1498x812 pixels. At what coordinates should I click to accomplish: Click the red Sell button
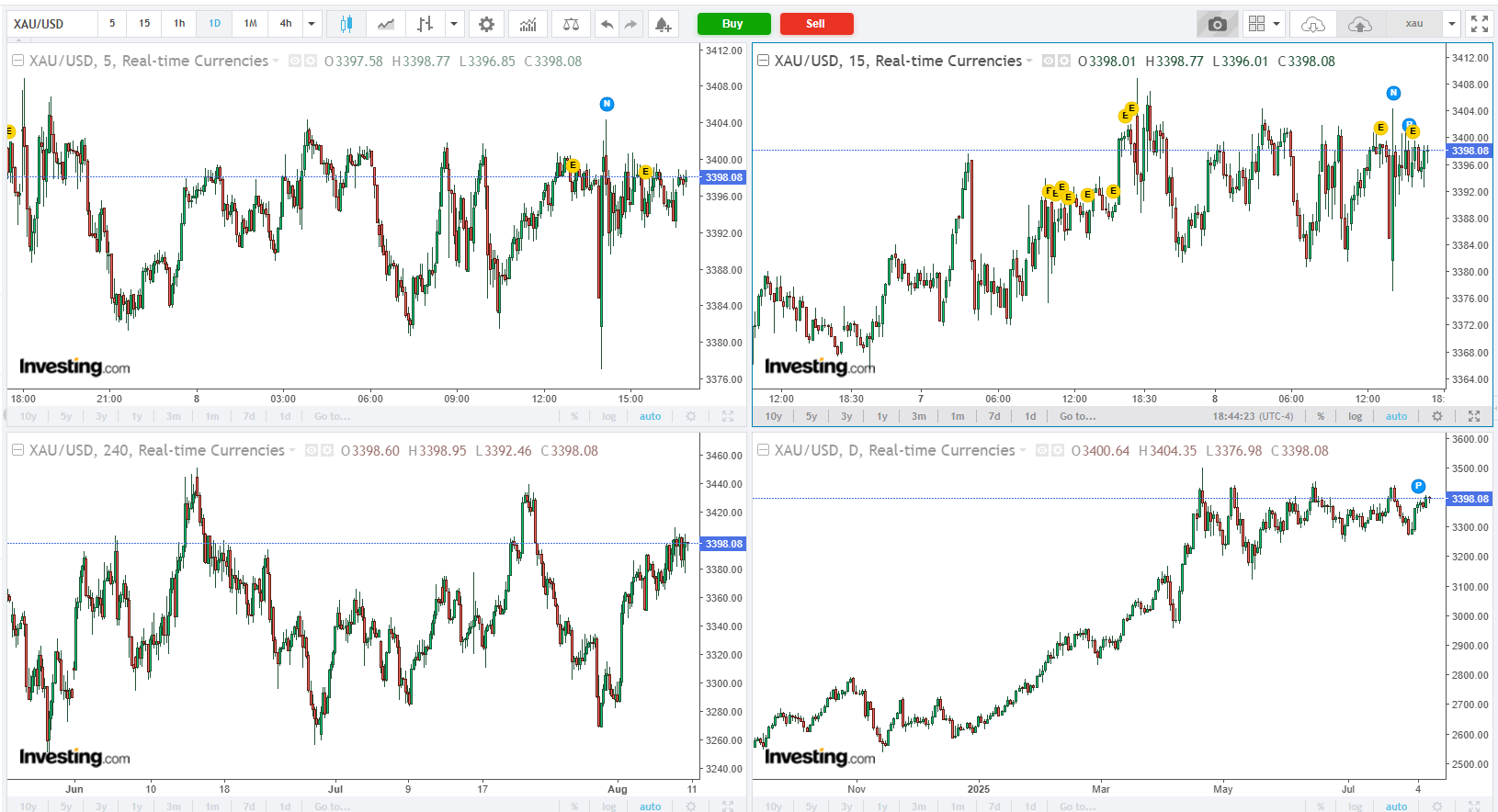pos(816,24)
